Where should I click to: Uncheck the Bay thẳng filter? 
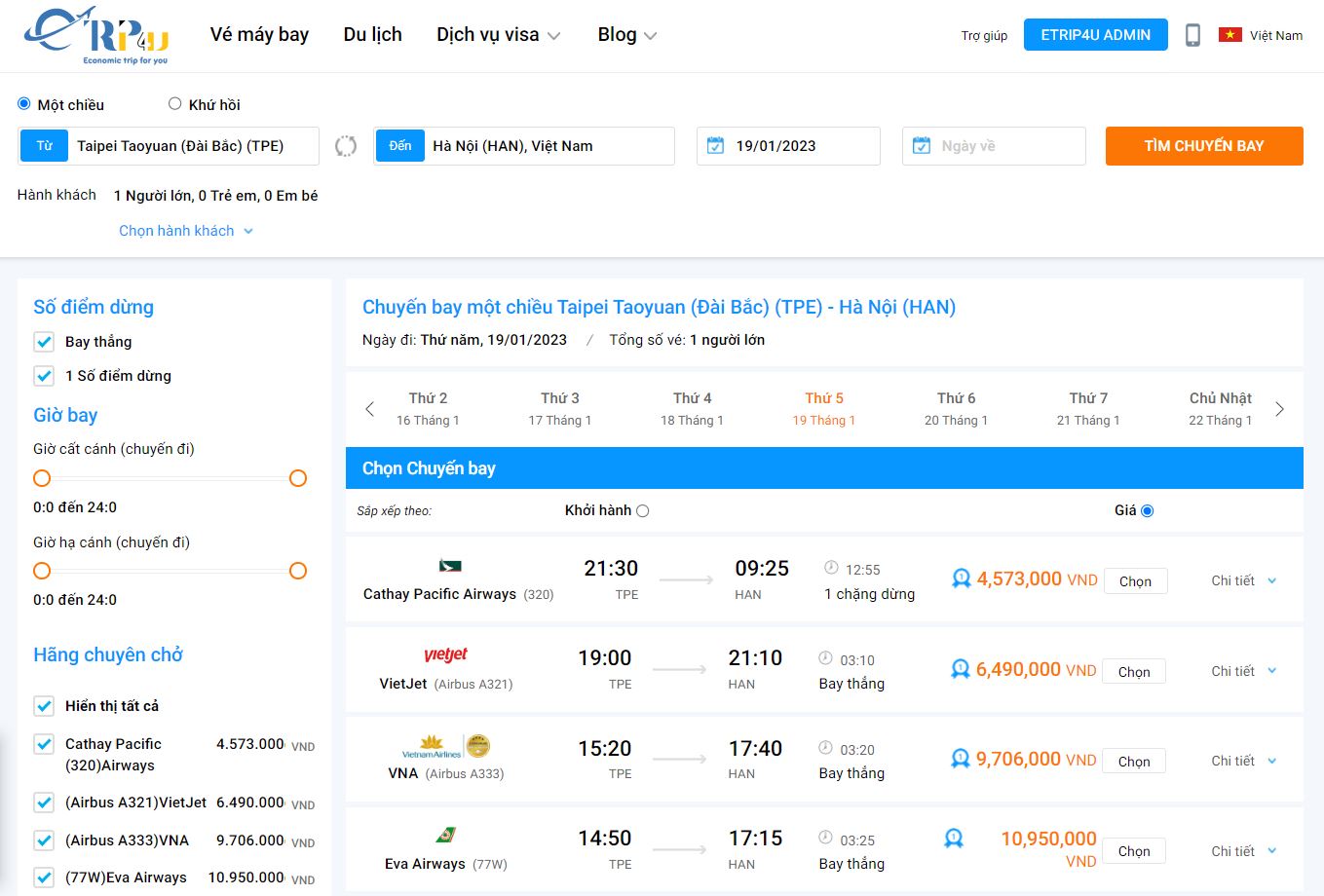[43, 342]
